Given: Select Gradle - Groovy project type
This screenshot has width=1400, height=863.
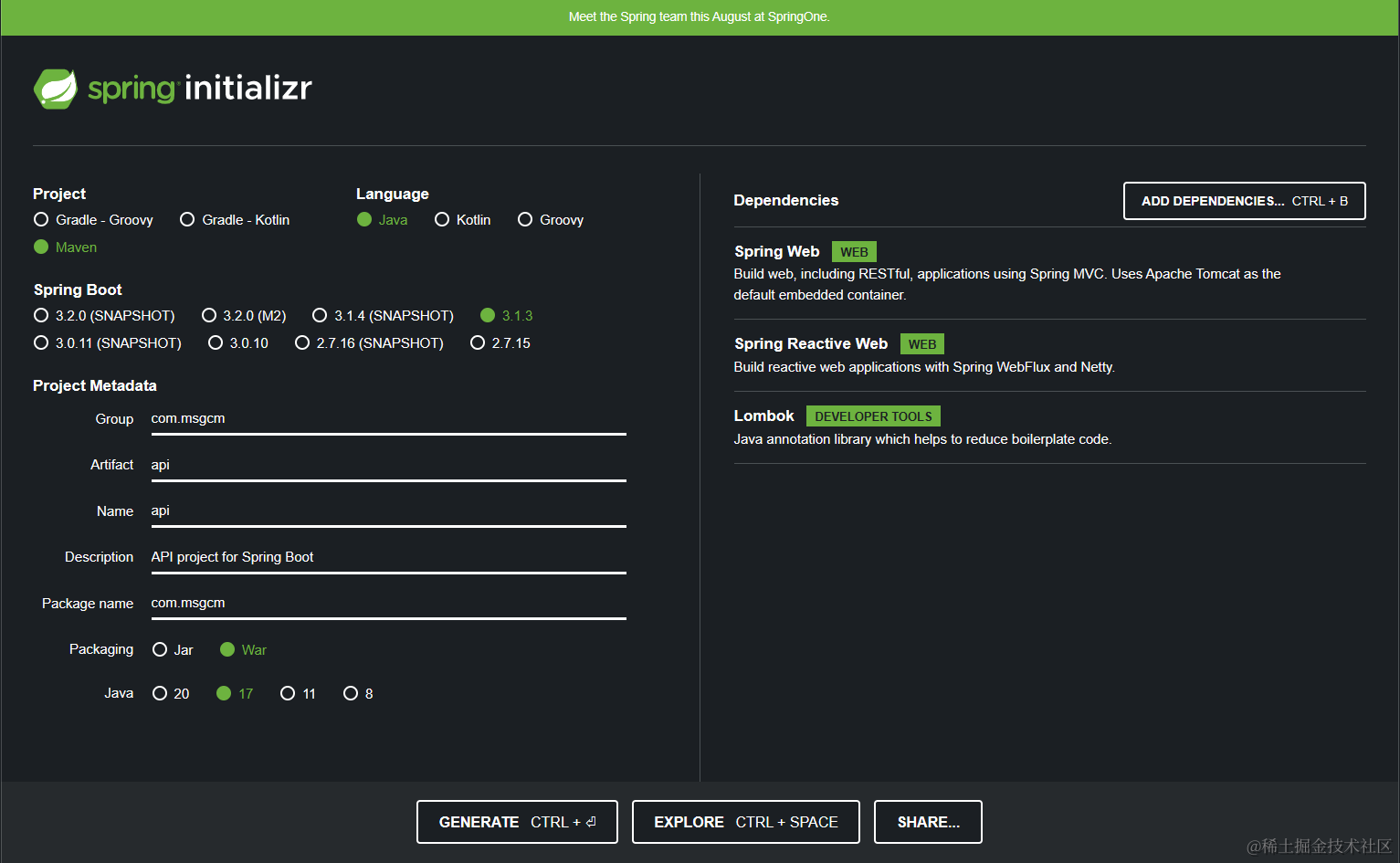Looking at the screenshot, I should (93, 220).
